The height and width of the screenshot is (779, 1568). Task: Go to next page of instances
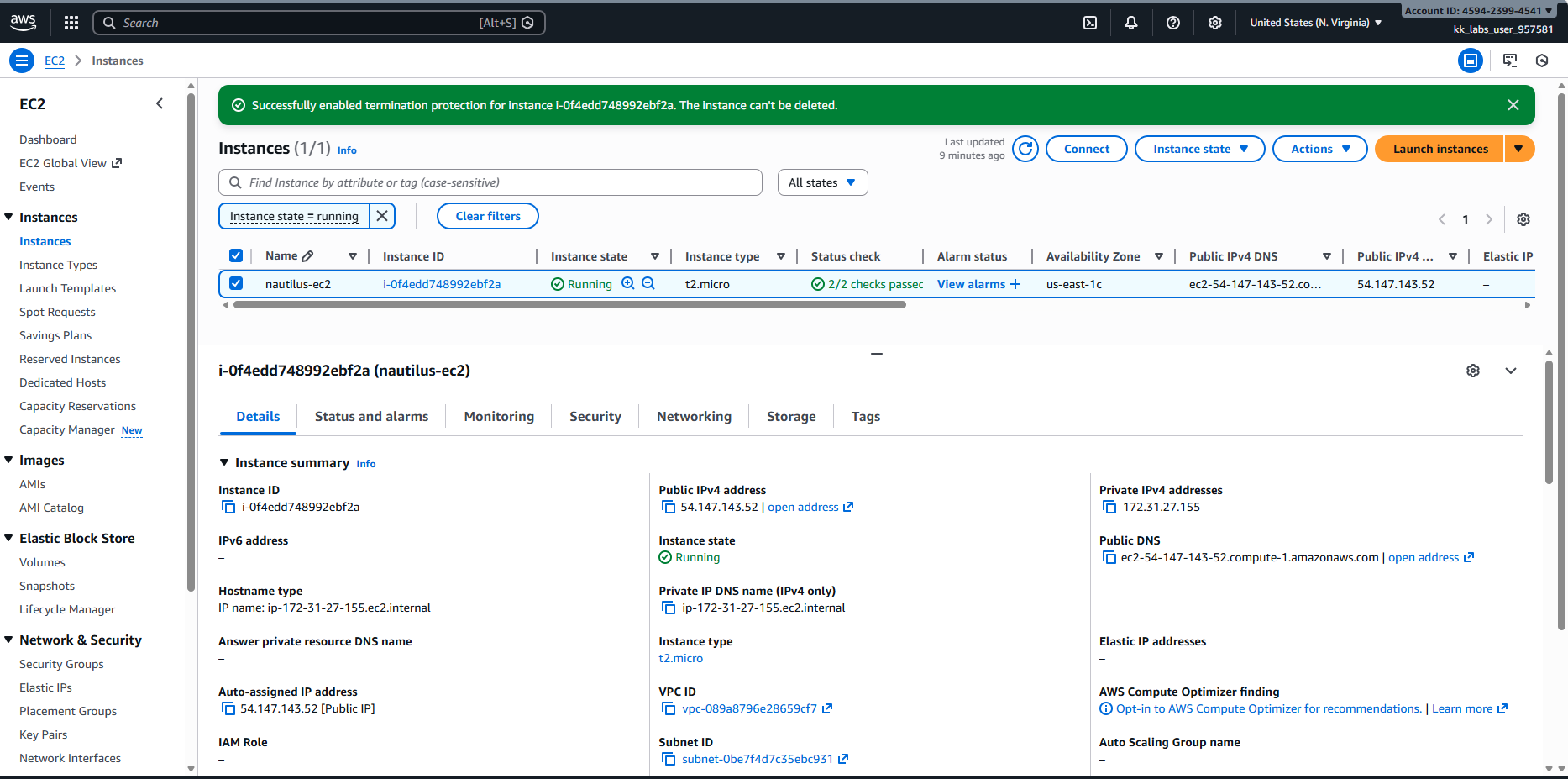(1489, 219)
